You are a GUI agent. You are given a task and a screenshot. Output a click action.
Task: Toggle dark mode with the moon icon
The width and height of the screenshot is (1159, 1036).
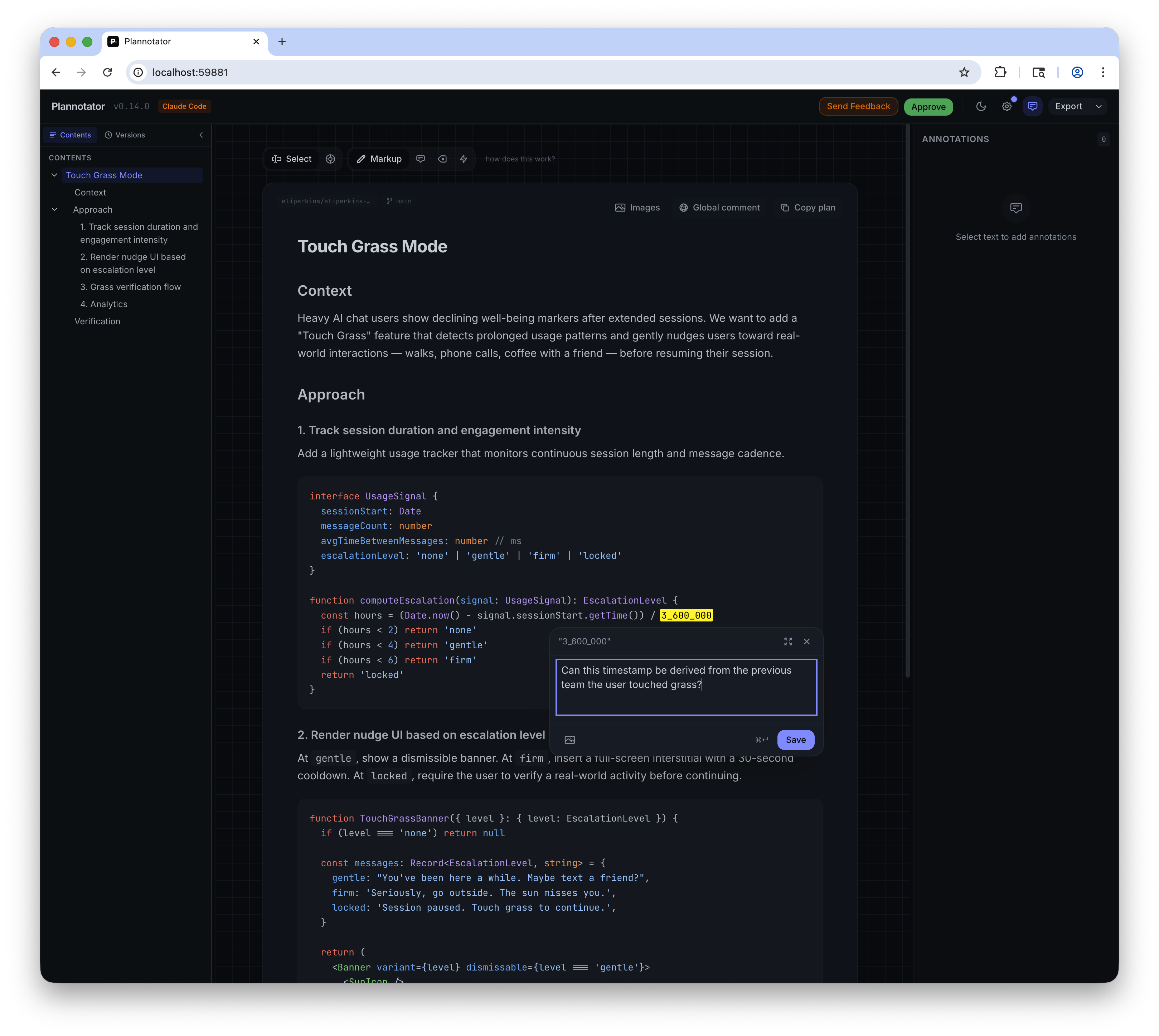(x=981, y=106)
